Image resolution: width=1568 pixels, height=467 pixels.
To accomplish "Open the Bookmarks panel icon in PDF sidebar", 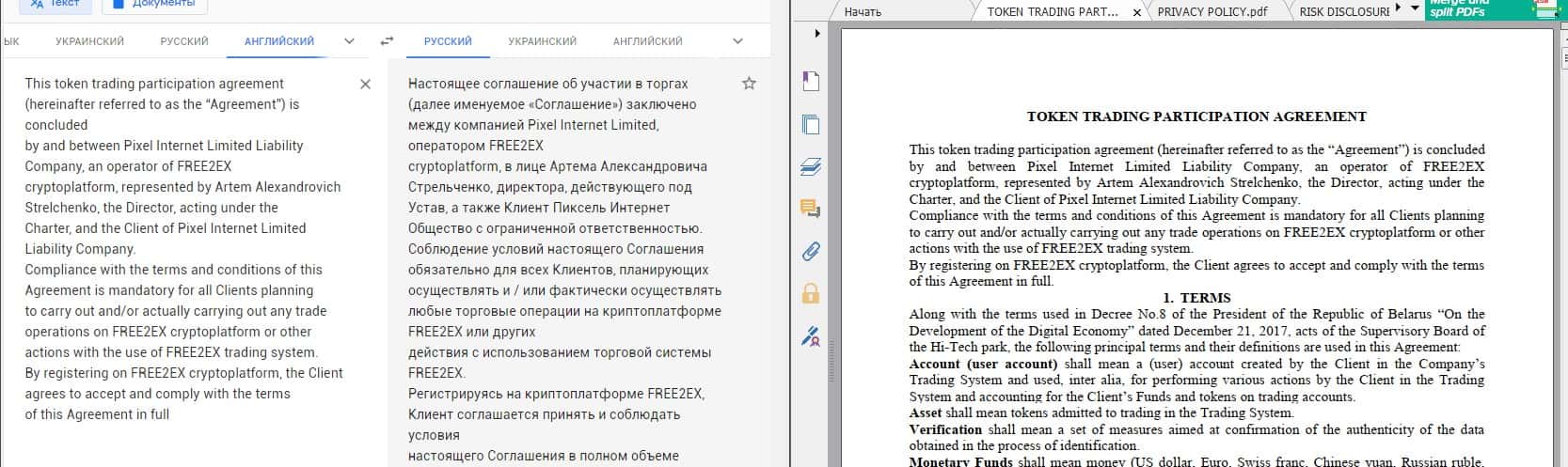I will click(x=811, y=82).
